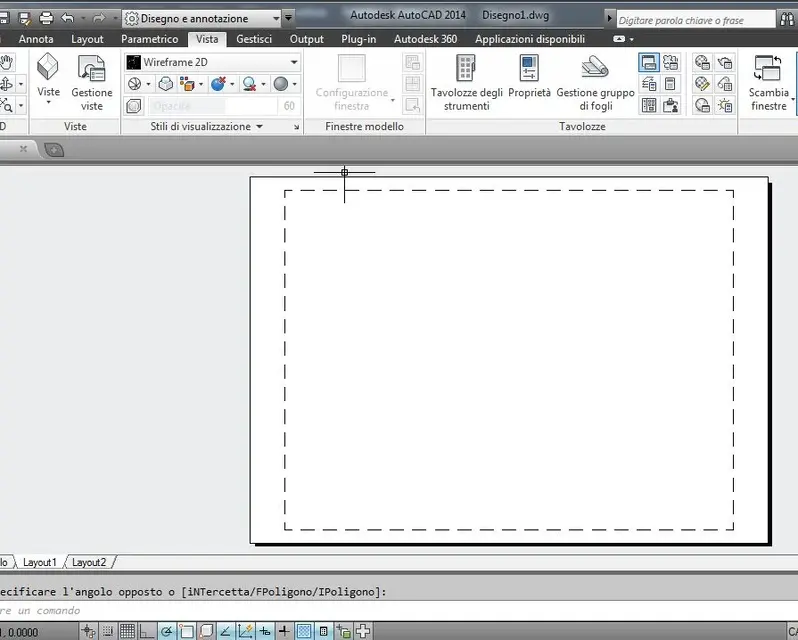
Task: Click the play arrow before the search box
Action: click(x=609, y=18)
